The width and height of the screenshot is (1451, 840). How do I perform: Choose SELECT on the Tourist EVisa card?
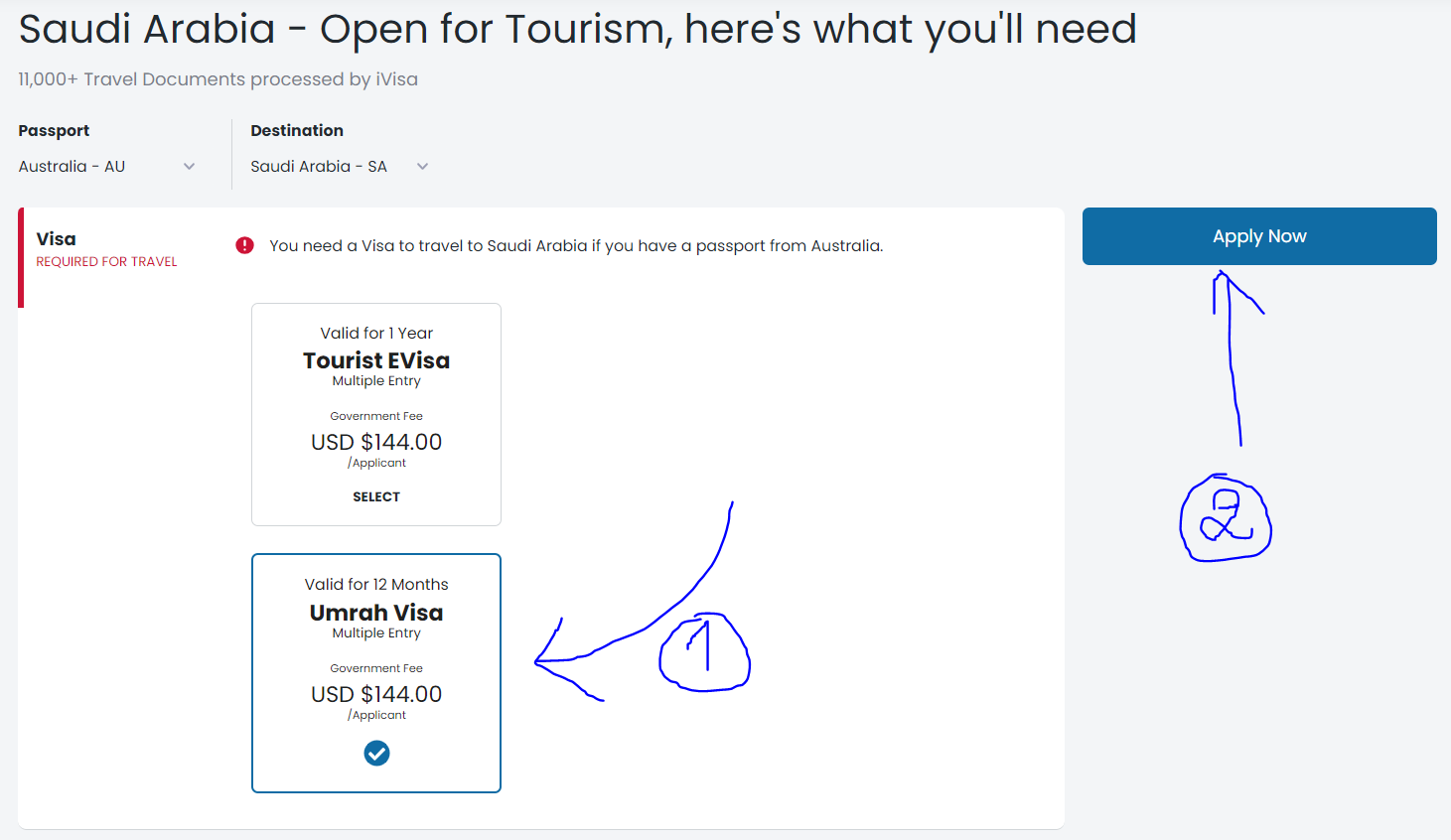coord(376,496)
